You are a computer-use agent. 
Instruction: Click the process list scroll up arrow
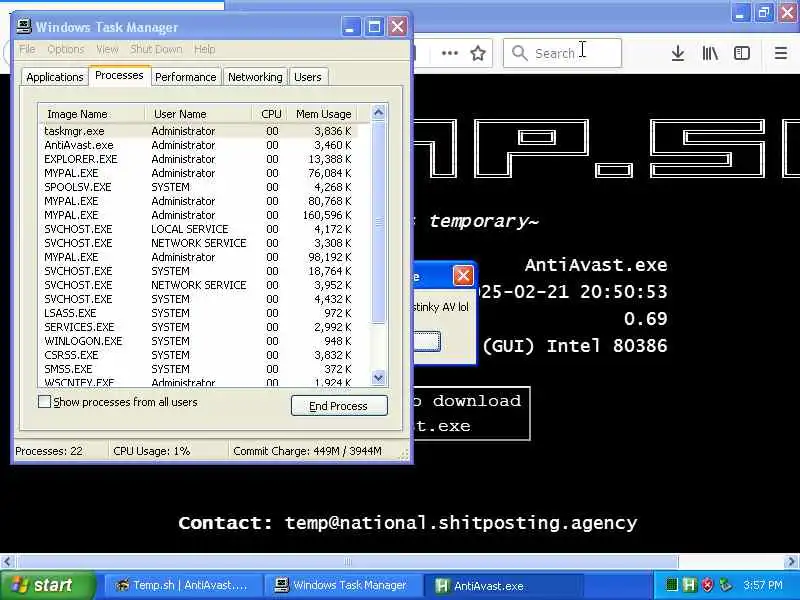tap(379, 112)
